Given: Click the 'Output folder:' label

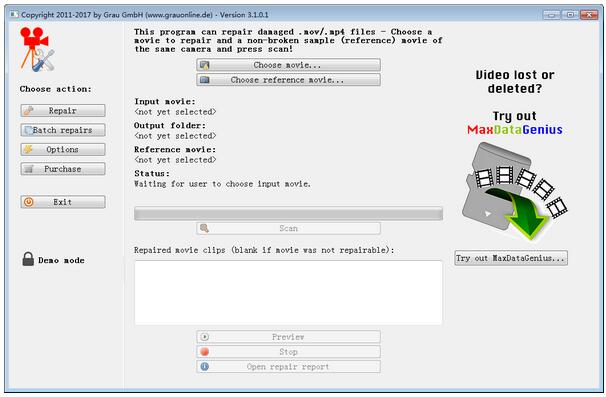Looking at the screenshot, I should click(170, 126).
